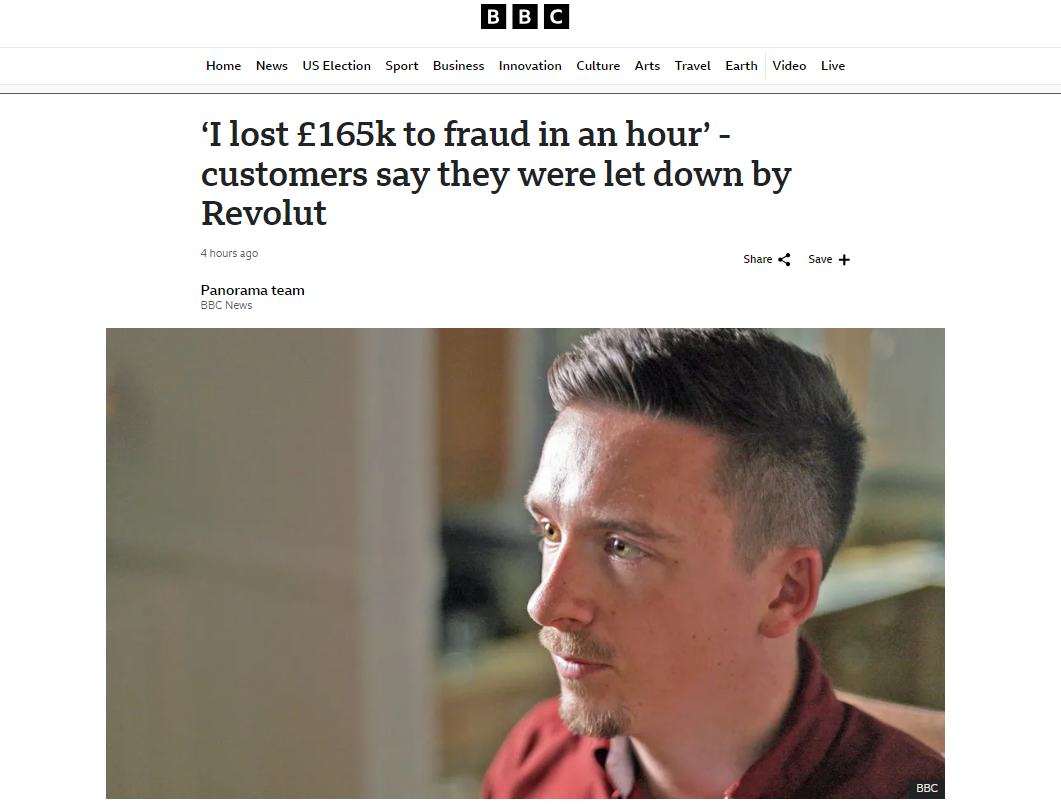The image size is (1061, 805).
Task: Click the article's main photo of the man
Action: click(525, 564)
